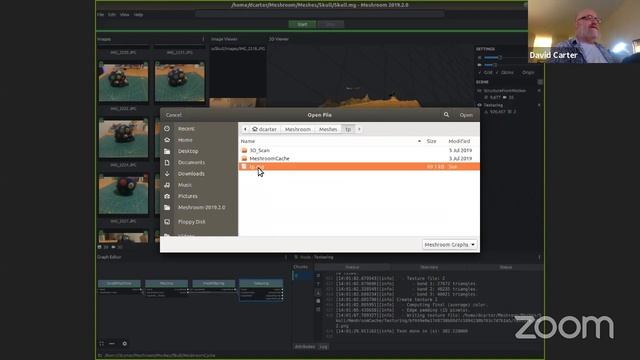Open the Graph Editor overflow menu icon
Screen dimensions: 640x360
click(286, 257)
